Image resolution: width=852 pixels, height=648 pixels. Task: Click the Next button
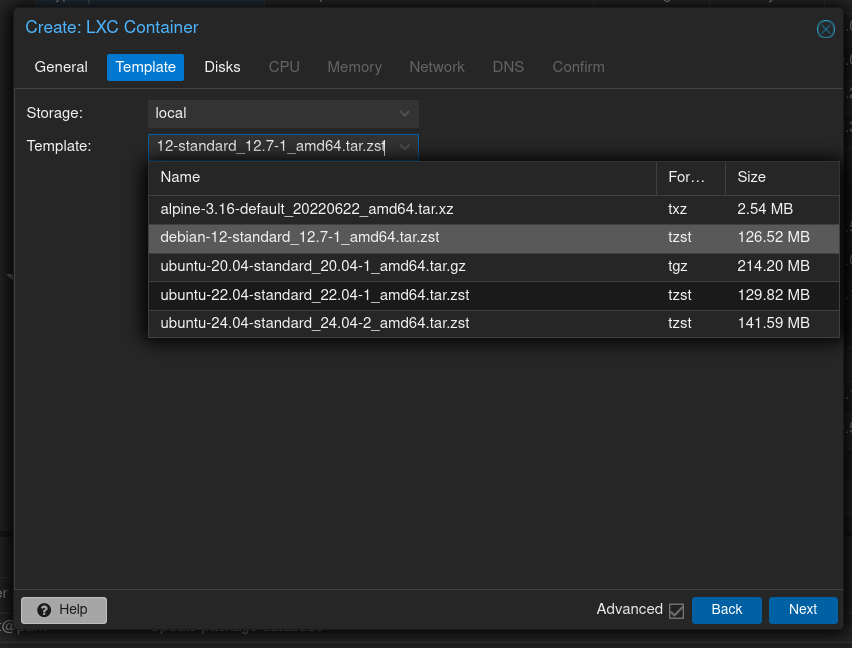point(802,610)
